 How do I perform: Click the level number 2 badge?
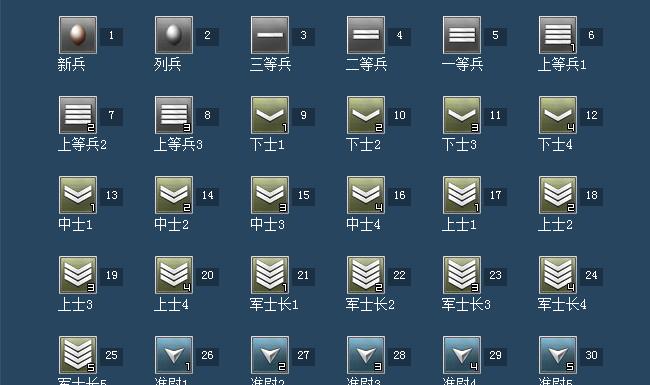pos(207,36)
